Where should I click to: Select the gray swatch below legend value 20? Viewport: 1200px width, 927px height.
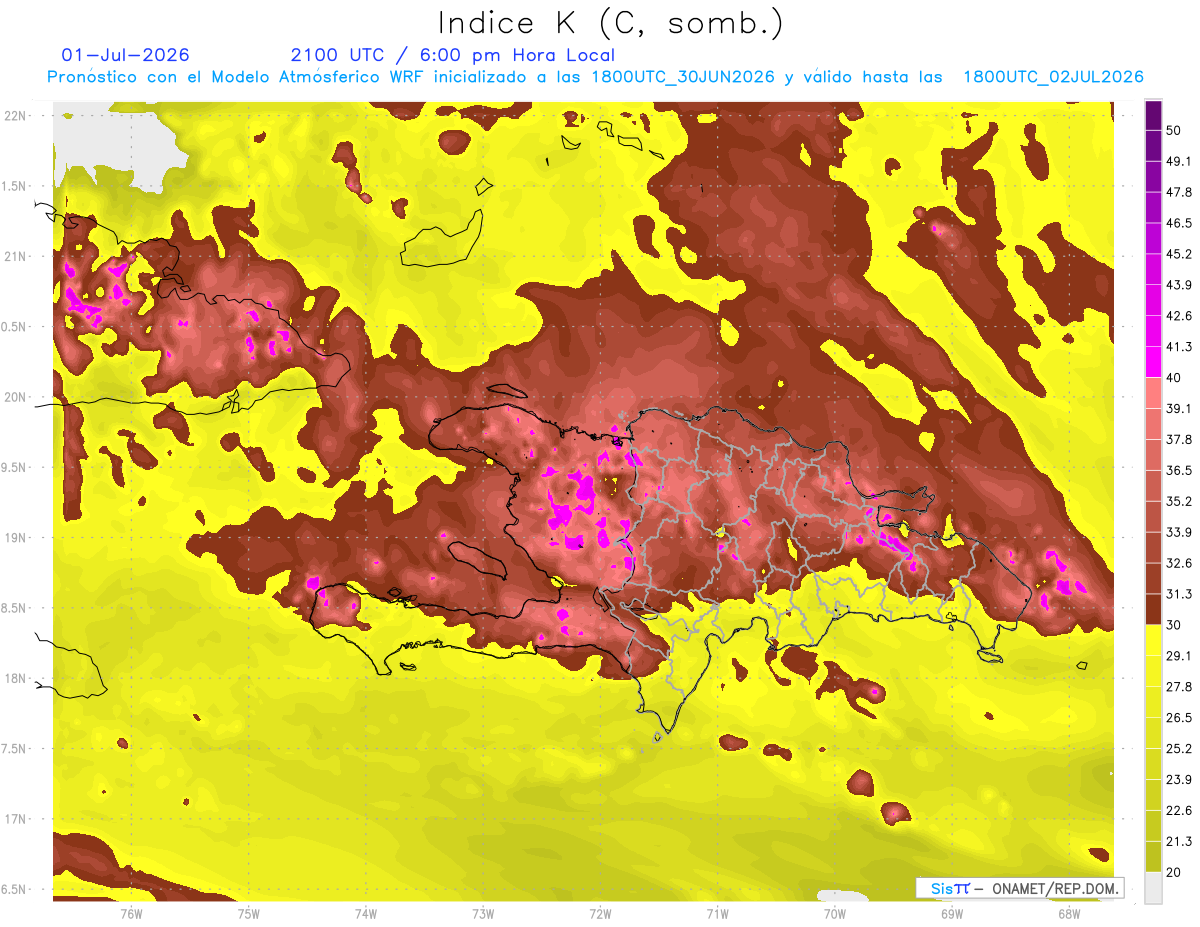coord(1153,888)
